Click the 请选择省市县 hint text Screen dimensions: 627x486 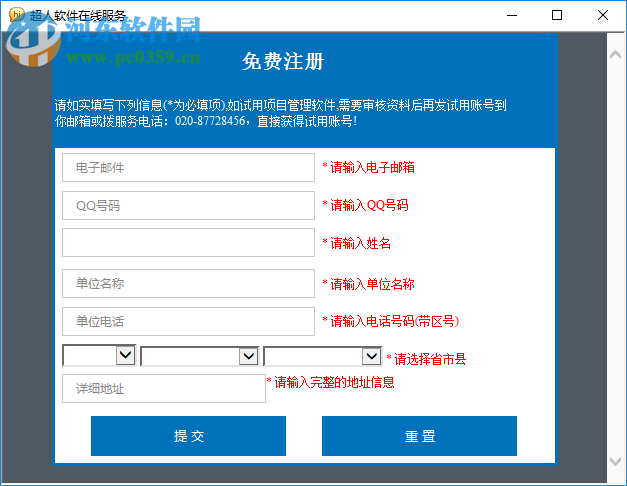tap(426, 359)
